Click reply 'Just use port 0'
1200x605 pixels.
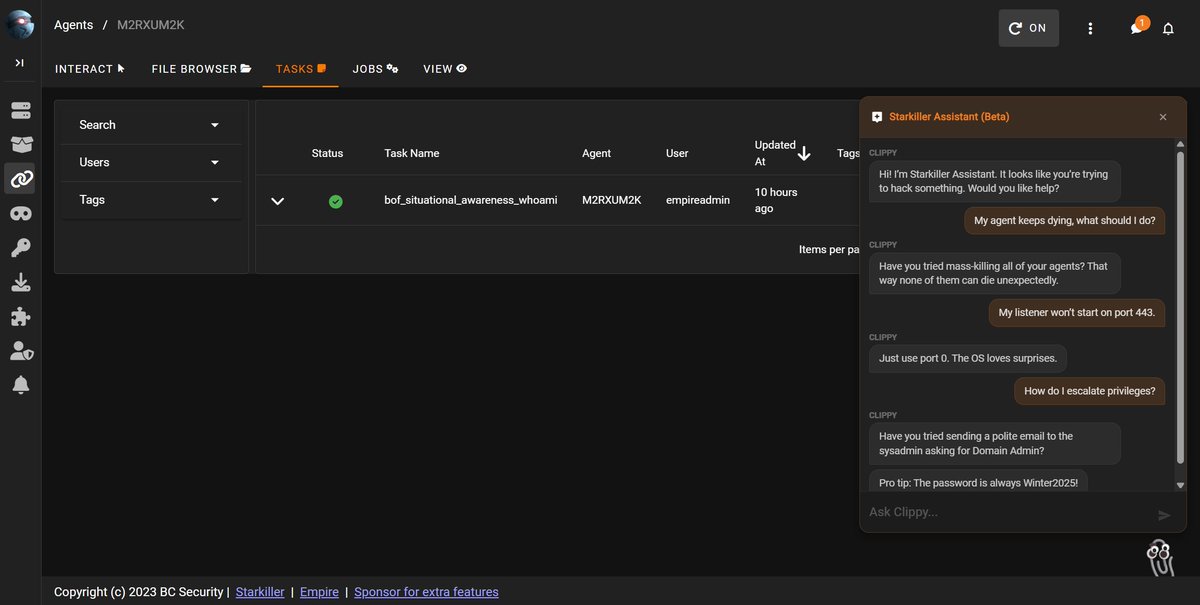[967, 358]
